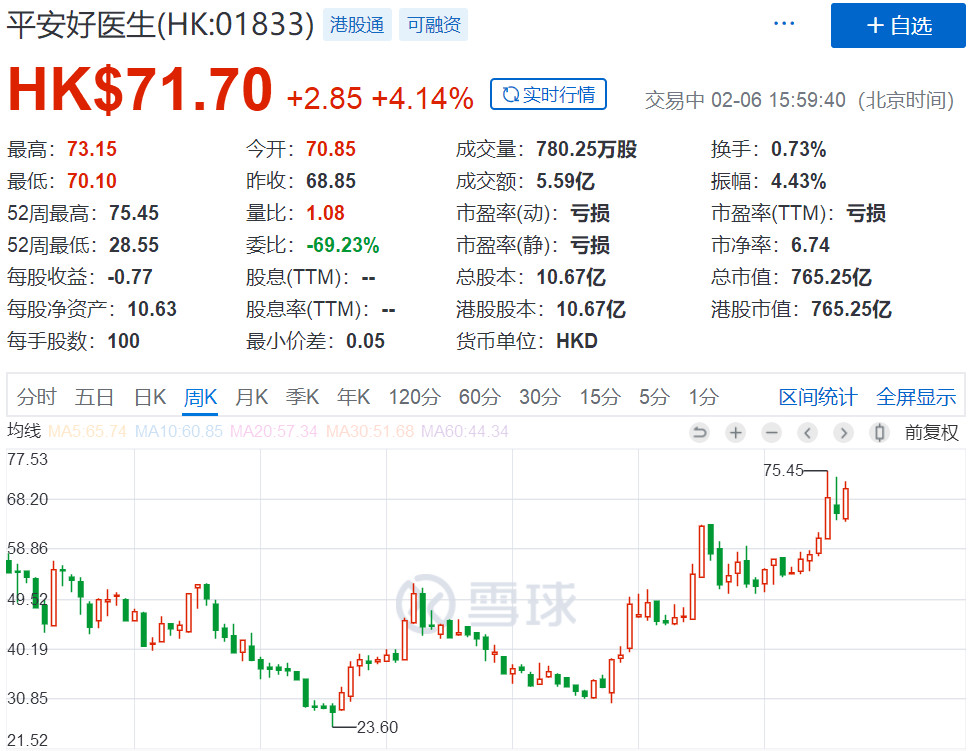Switch chart to 季K tab
Image resolution: width=969 pixels, height=751 pixels.
302,397
